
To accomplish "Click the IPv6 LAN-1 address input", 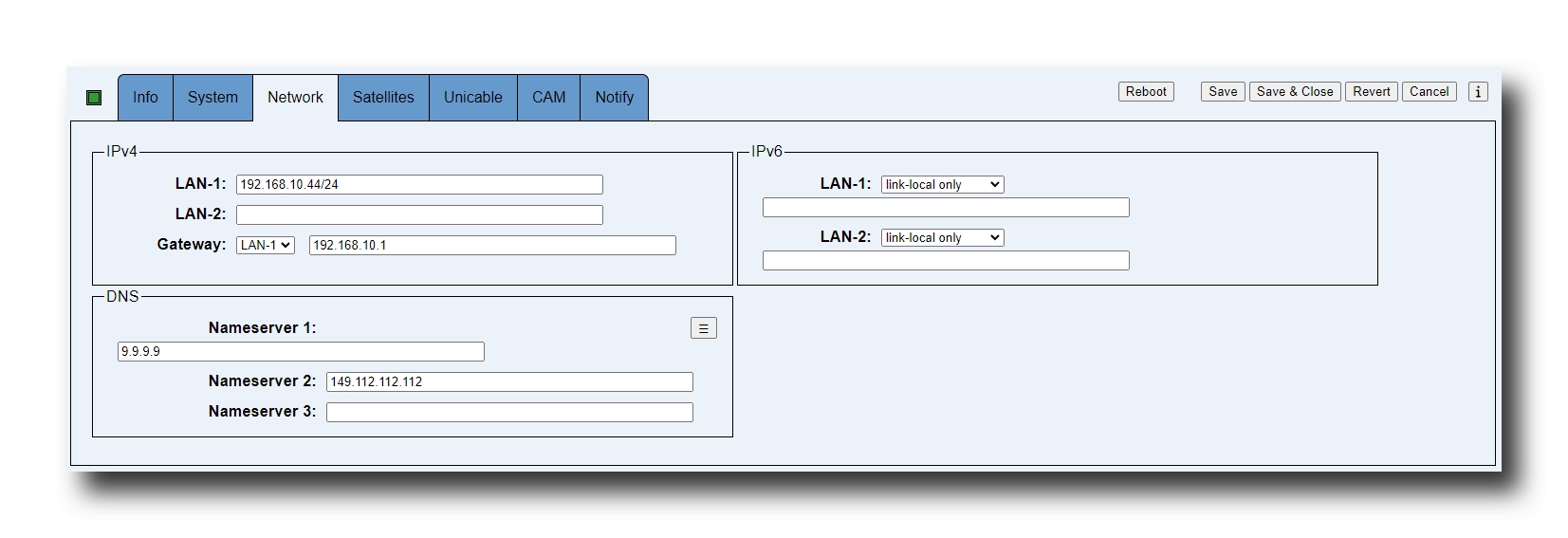I will point(946,208).
